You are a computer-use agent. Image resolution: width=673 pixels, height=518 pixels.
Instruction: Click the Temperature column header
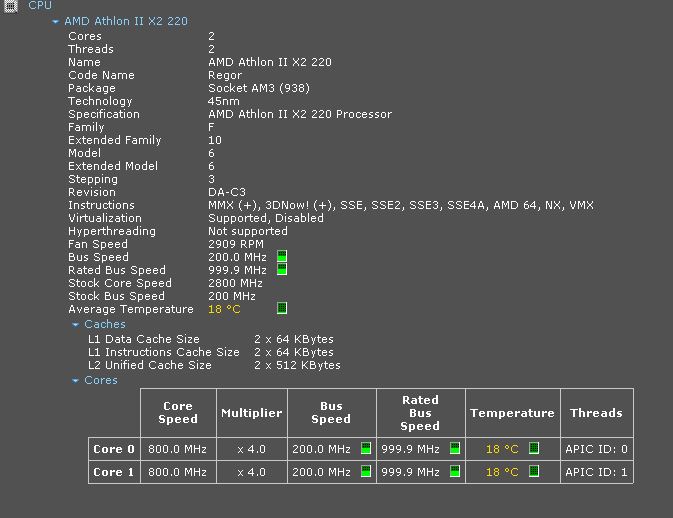[512, 412]
